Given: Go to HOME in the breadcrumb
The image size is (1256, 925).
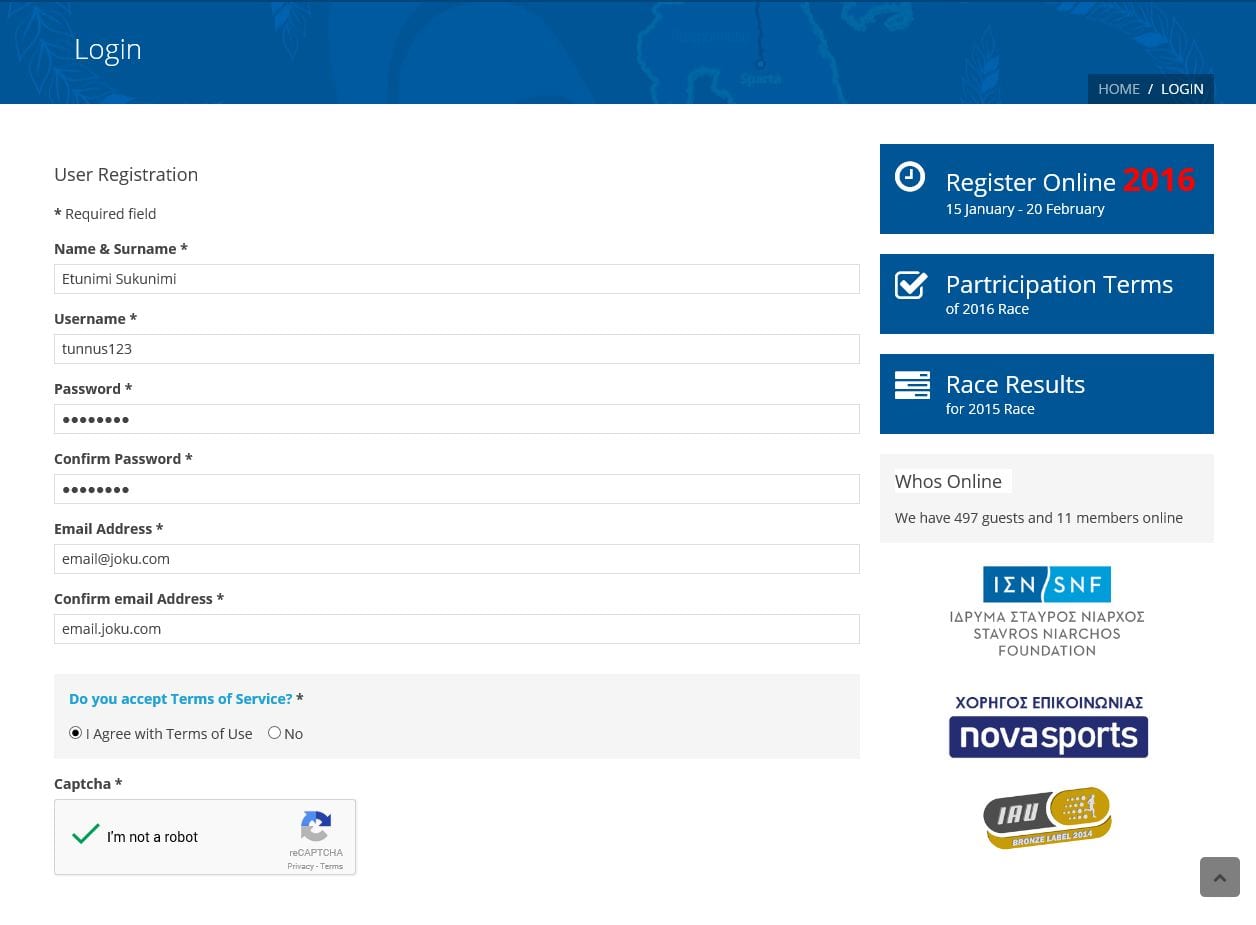Looking at the screenshot, I should 1118,89.
